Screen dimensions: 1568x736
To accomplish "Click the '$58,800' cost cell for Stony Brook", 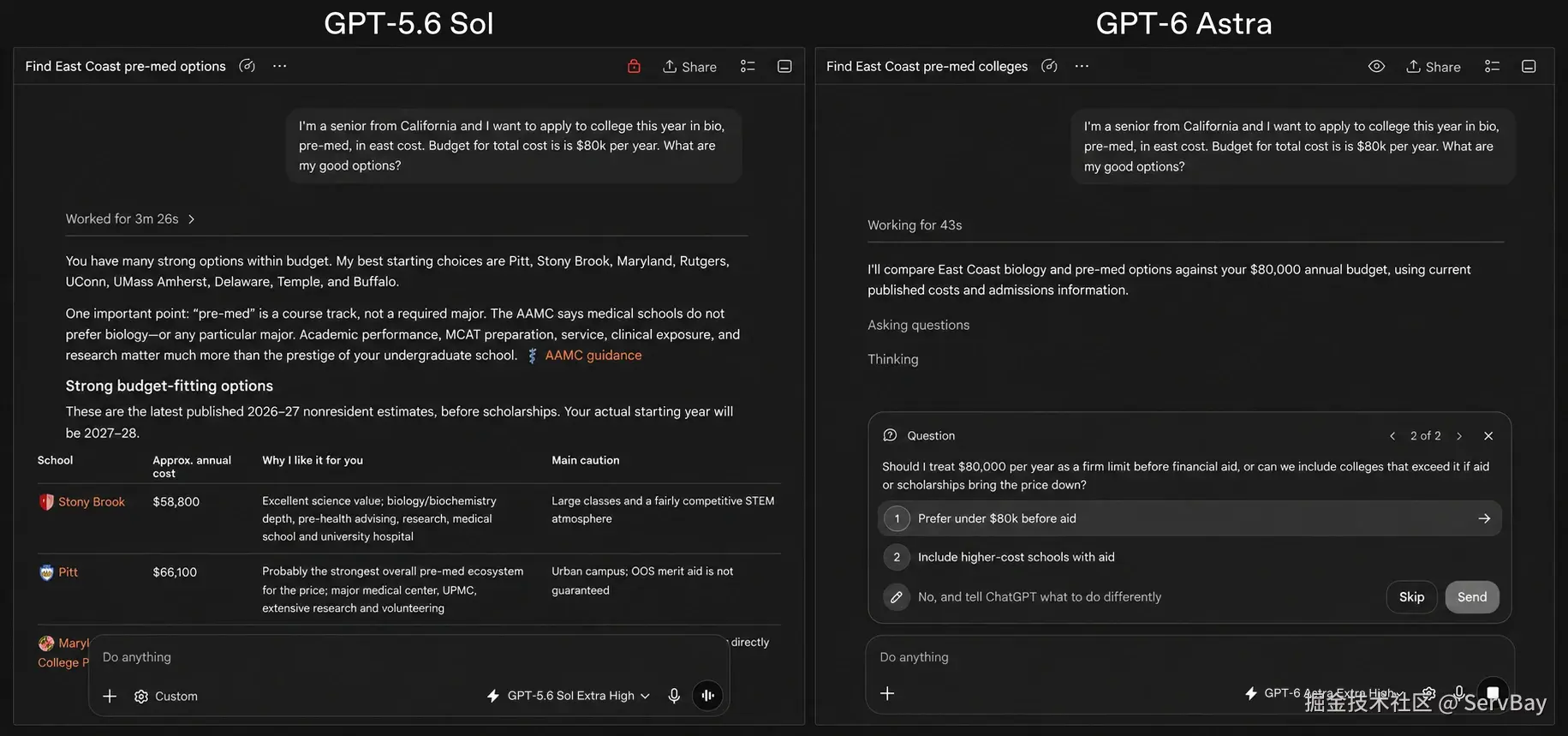I will 176,502.
